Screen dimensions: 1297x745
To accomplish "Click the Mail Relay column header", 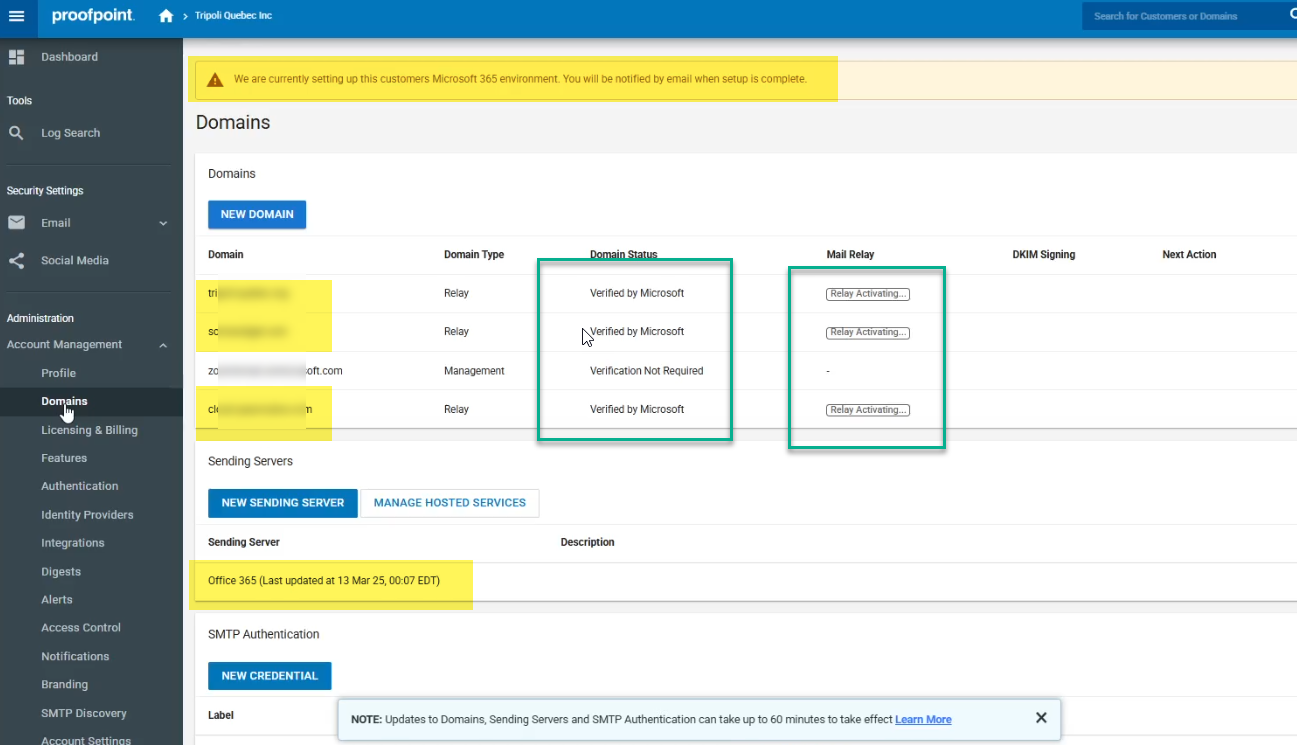I will click(x=850, y=255).
